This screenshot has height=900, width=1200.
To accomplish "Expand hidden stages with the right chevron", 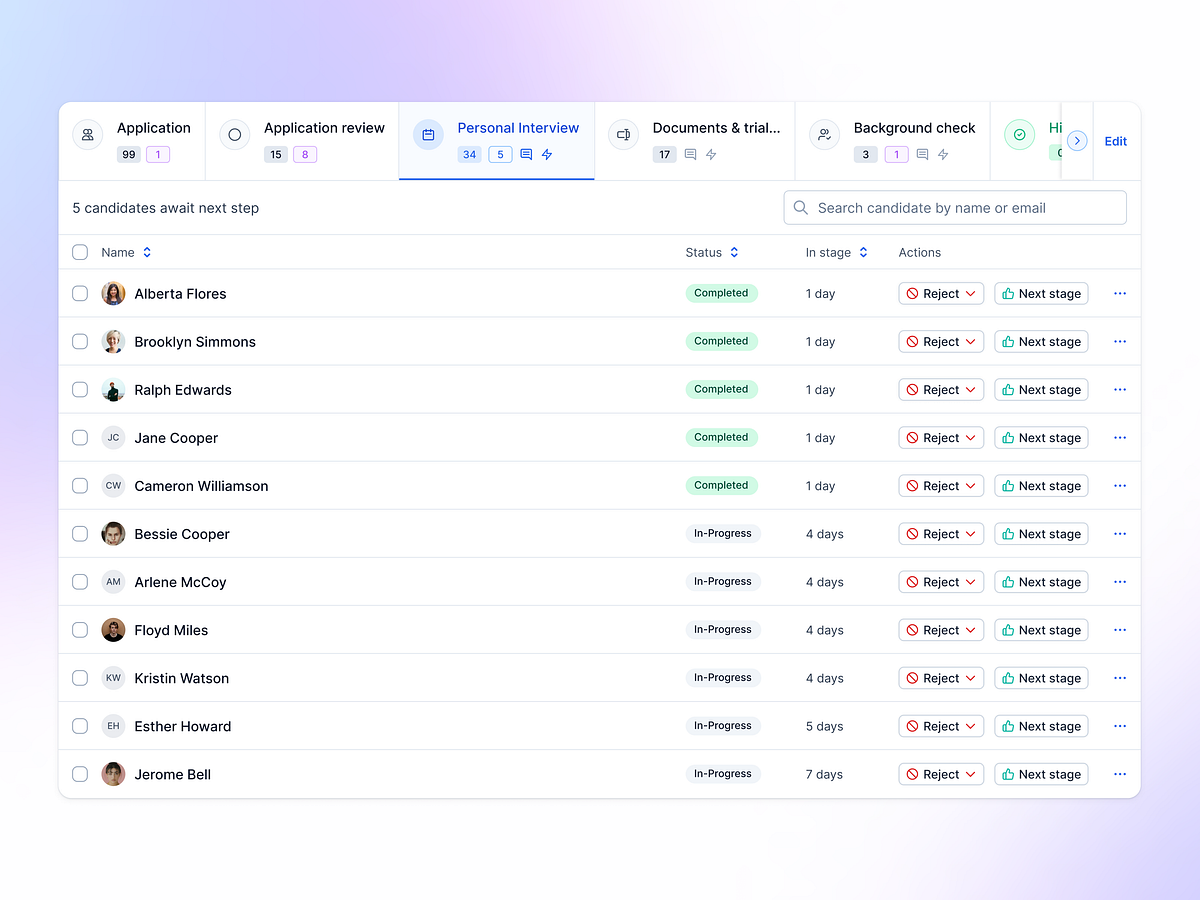I will (1076, 141).
